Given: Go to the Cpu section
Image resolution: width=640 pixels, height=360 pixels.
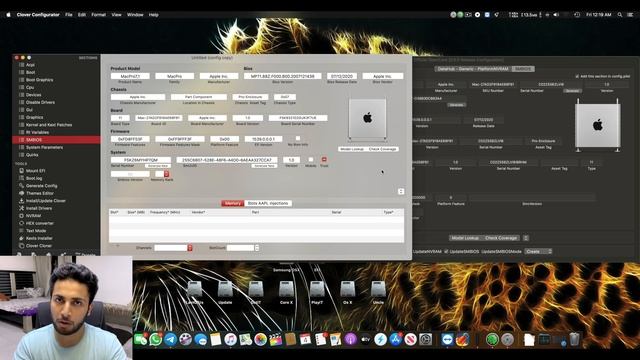Looking at the screenshot, I should (30, 87).
